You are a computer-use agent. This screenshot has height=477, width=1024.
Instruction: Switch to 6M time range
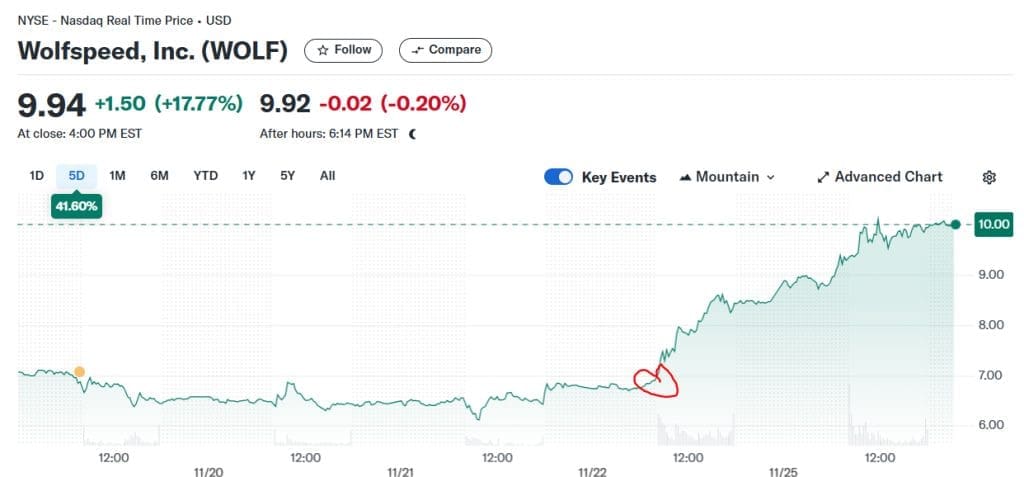[159, 176]
